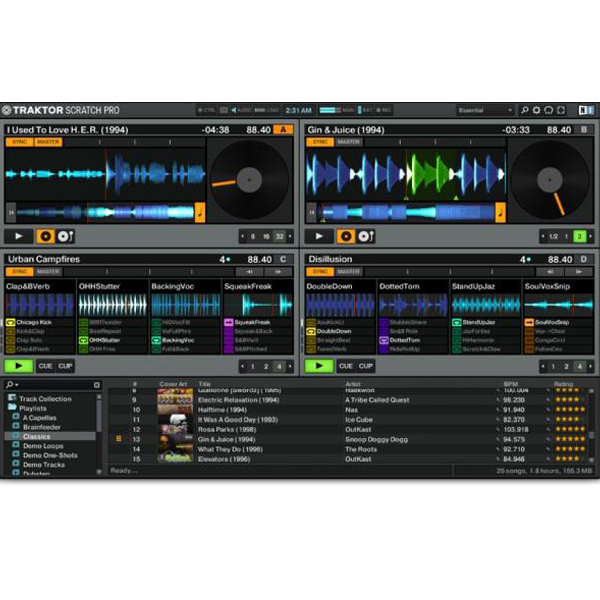This screenshot has height=600, width=600.
Task: Click Deck B loop size right arrow
Action: 590,236
